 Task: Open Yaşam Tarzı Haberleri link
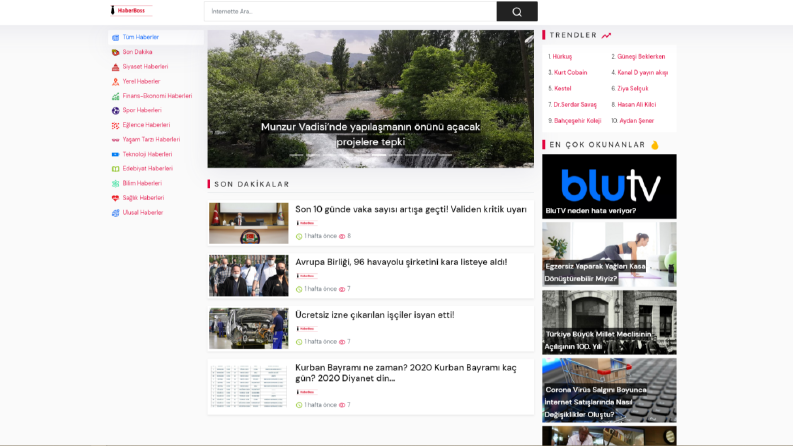click(x=151, y=140)
